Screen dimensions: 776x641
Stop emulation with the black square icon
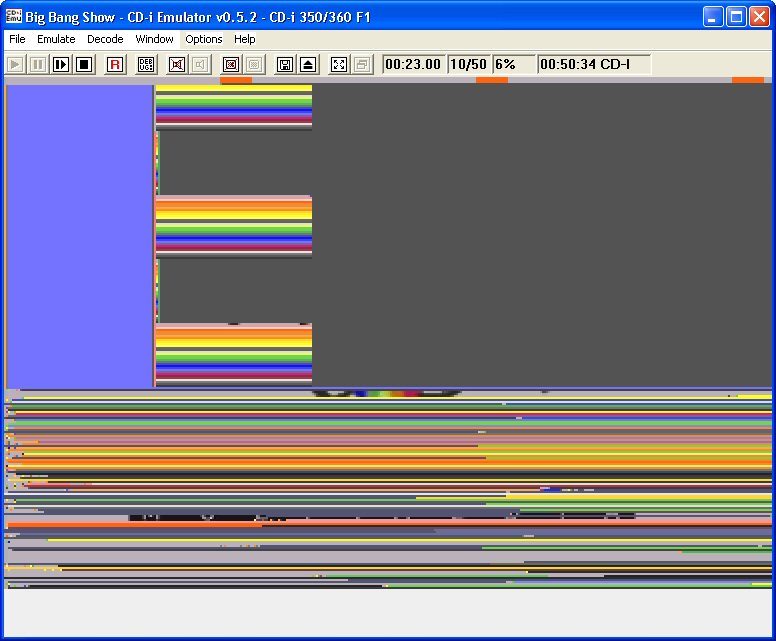[x=84, y=64]
